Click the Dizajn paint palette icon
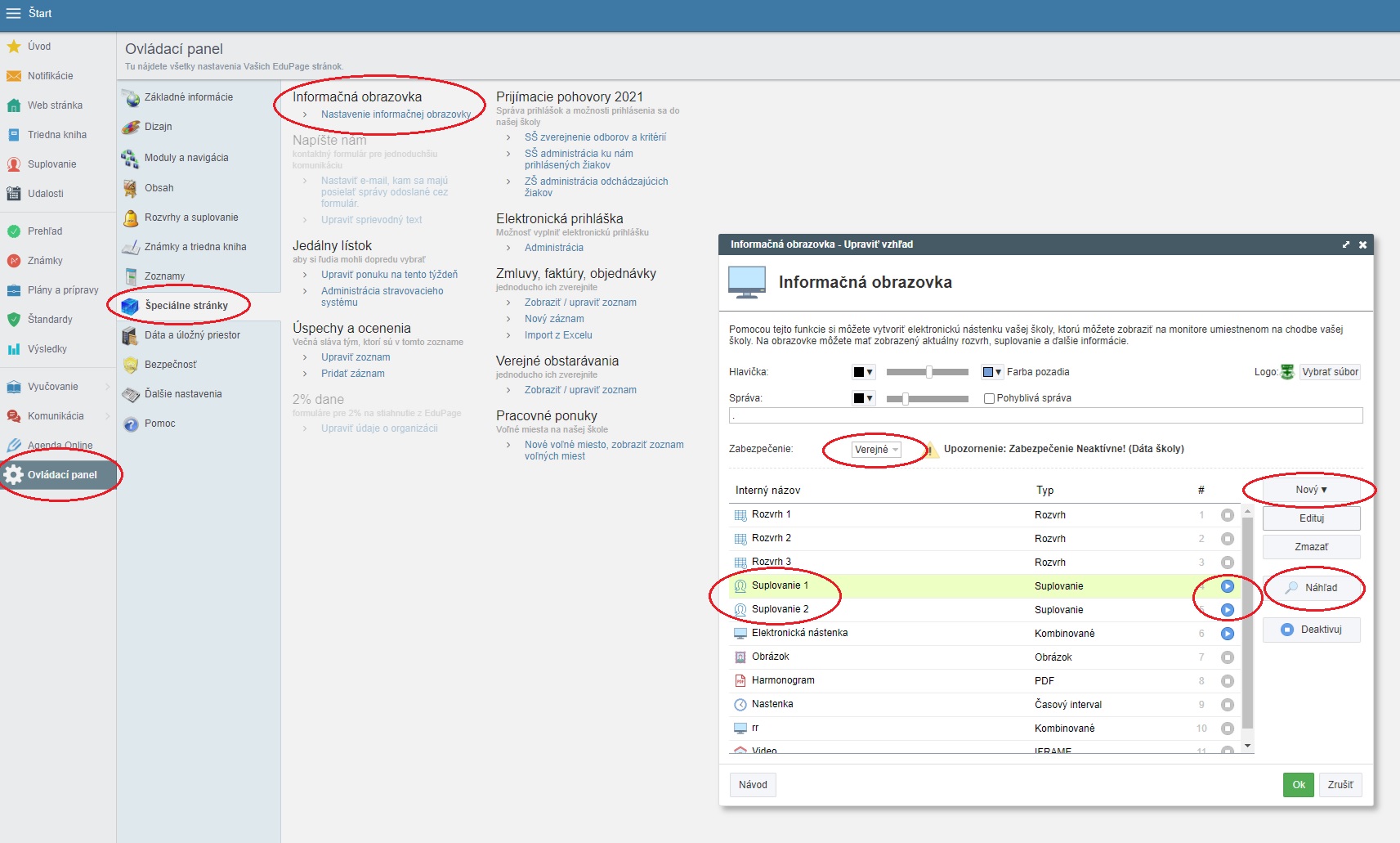The width and height of the screenshot is (1400, 843). coord(131,127)
